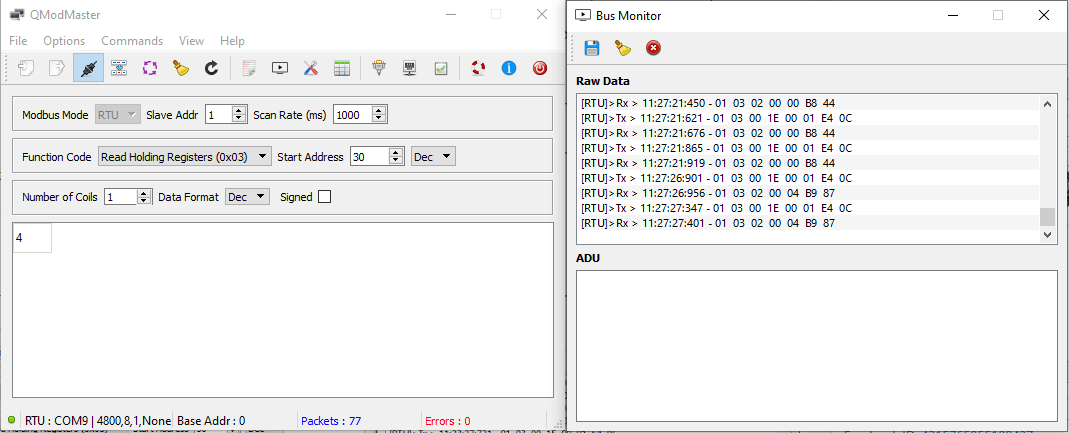Select the Tx 11:27:21:621 raw data row
Viewport: 1069px width, 433px height.
click(x=809, y=118)
